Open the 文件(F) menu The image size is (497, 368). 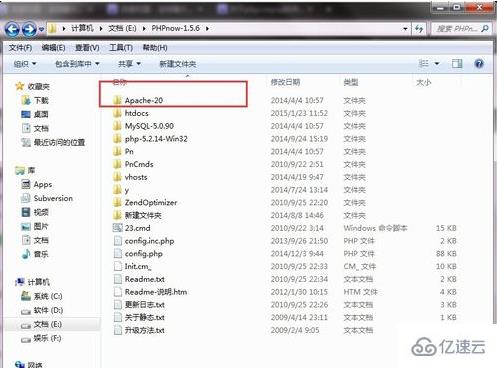20,48
